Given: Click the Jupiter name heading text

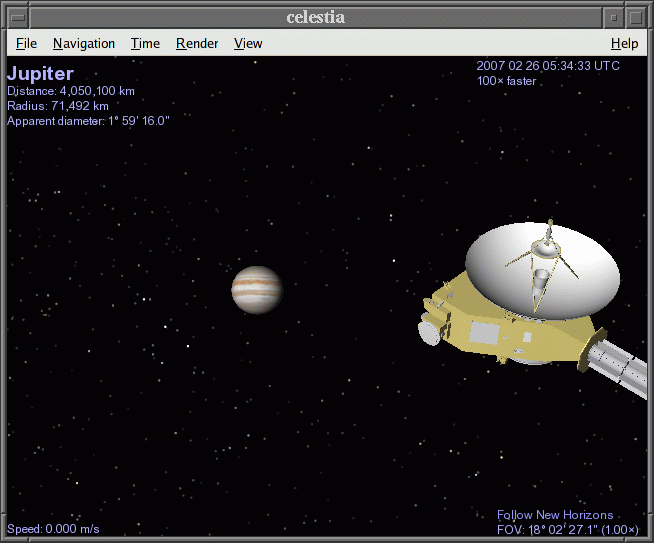Looking at the screenshot, I should (40, 74).
